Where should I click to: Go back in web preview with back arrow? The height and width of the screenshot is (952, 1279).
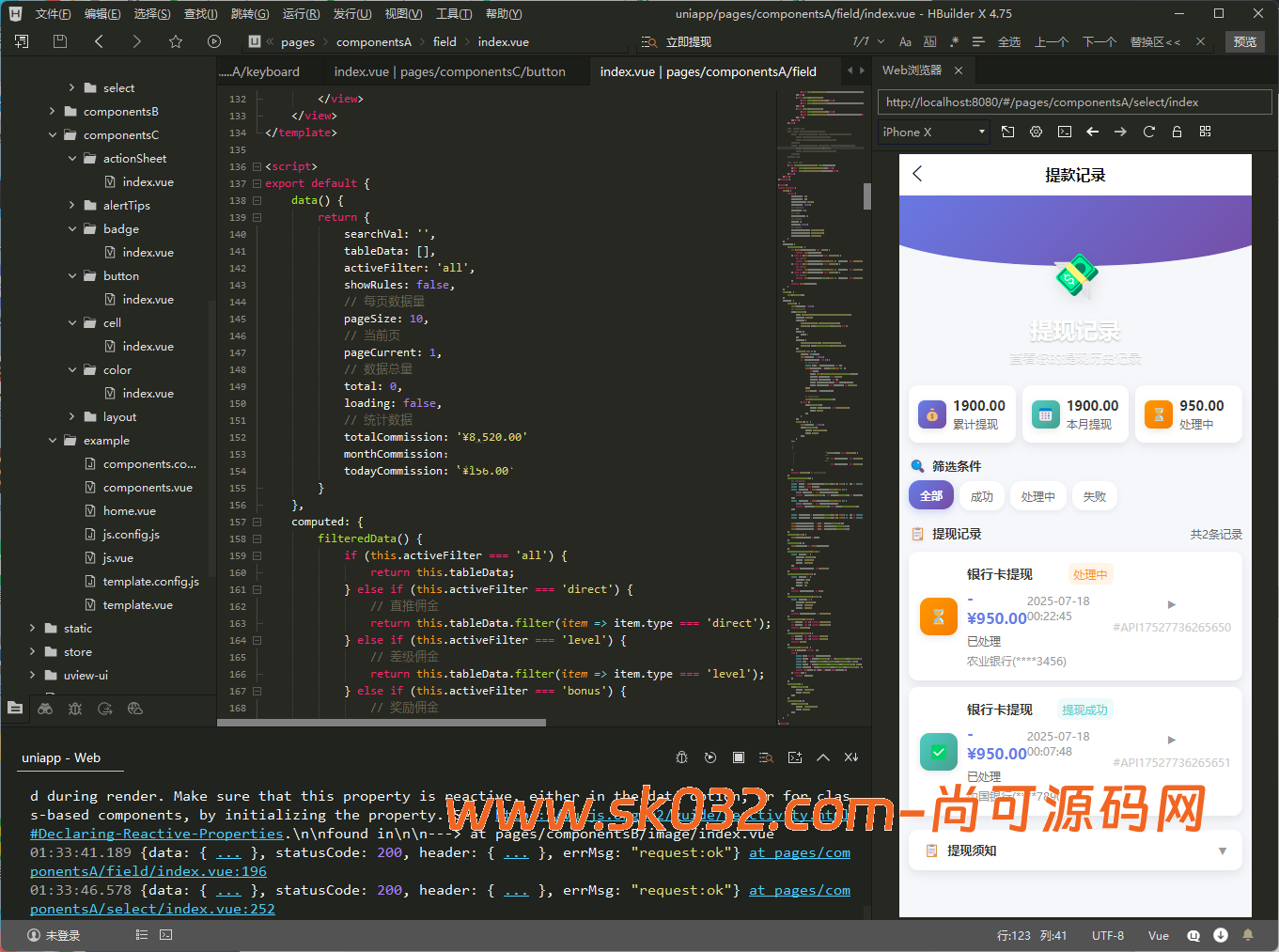1092,132
